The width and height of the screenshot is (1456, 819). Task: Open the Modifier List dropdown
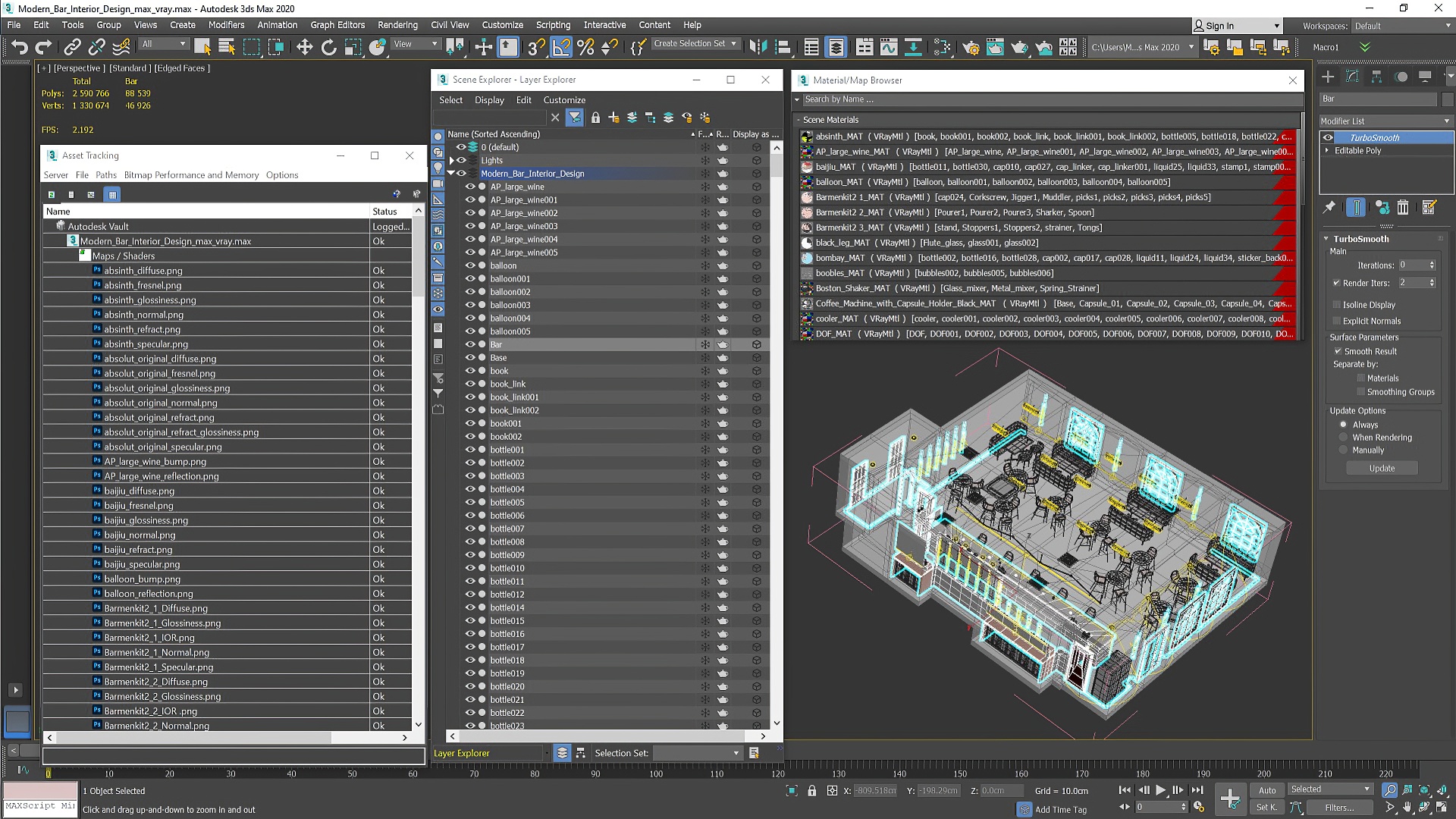point(1386,121)
